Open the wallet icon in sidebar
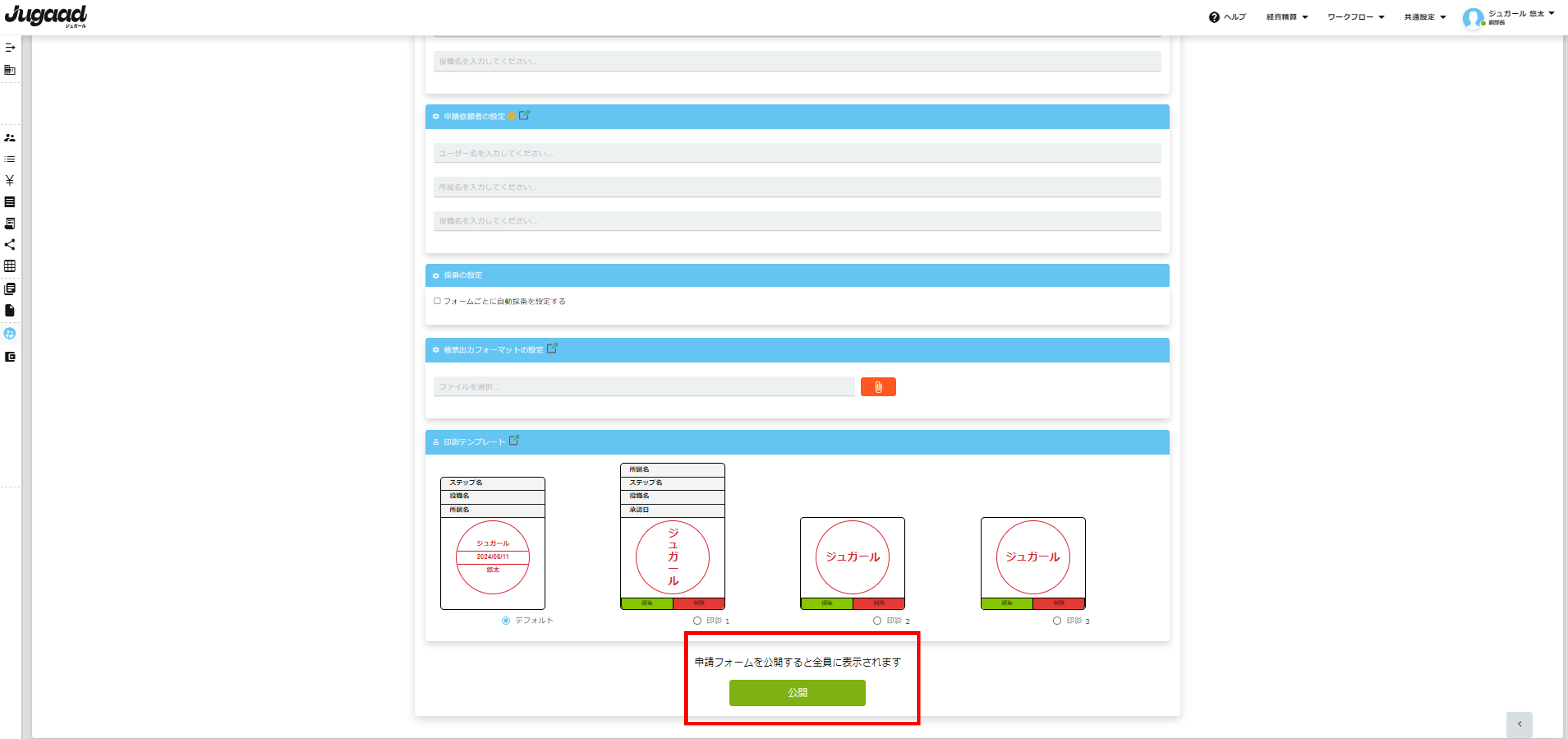This screenshot has height=739, width=1568. pos(10,357)
